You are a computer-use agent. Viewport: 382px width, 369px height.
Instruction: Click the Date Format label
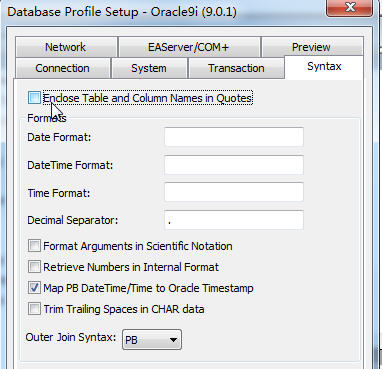[x=59, y=137]
